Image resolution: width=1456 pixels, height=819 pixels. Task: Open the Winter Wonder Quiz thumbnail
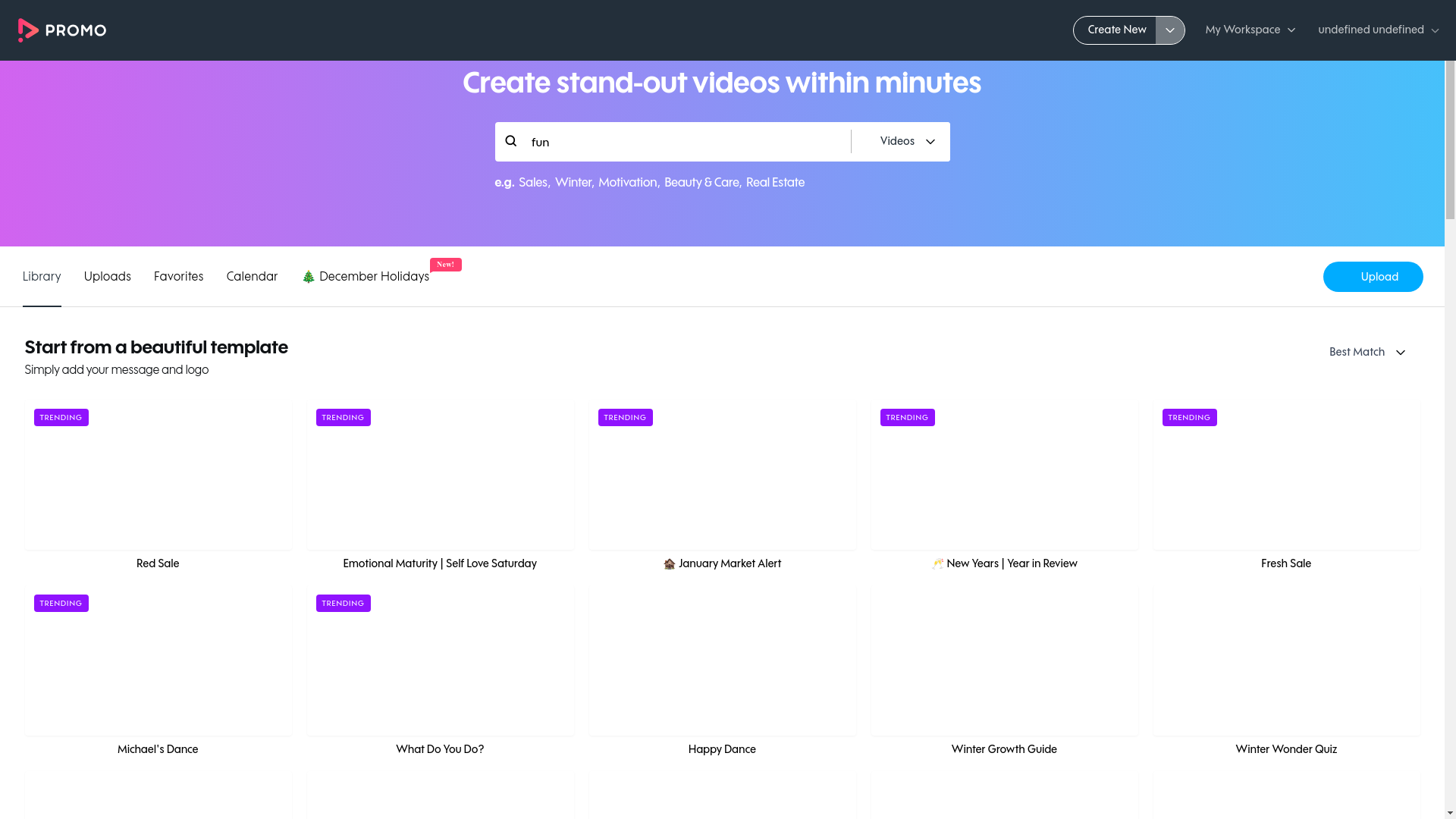point(1286,661)
